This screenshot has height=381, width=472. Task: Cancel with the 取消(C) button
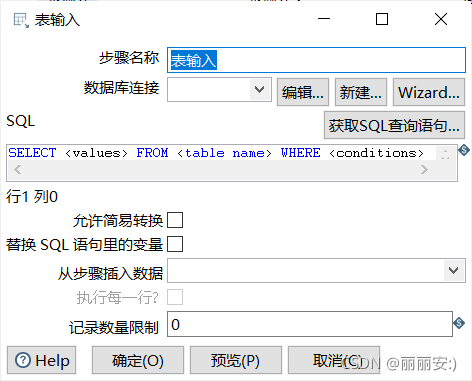pyautogui.click(x=334, y=360)
